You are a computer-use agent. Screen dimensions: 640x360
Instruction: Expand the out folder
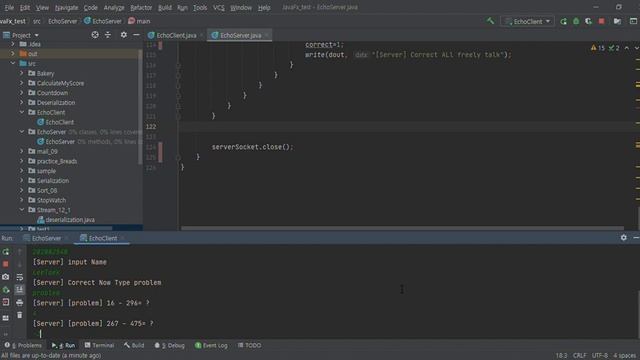(13, 54)
